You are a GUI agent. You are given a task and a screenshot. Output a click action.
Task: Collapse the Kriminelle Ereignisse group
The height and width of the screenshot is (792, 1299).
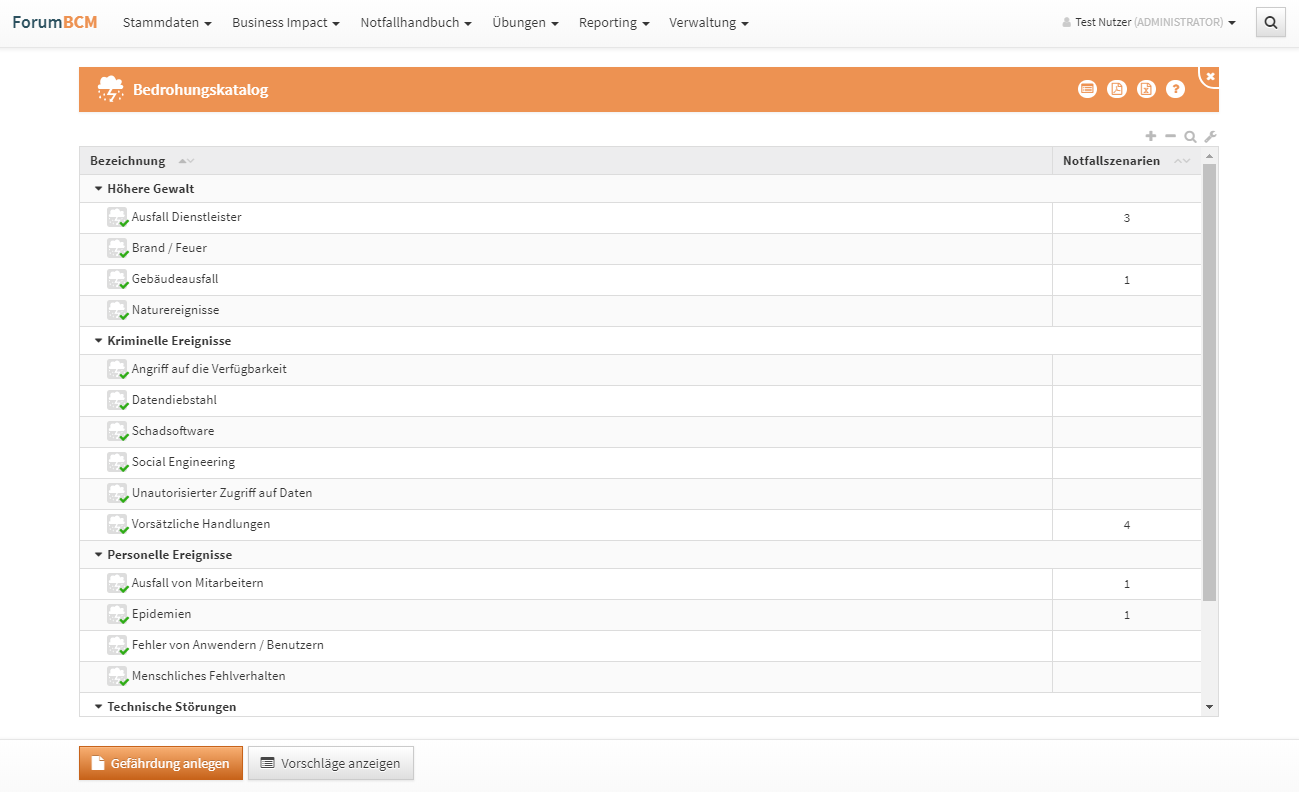(x=99, y=341)
